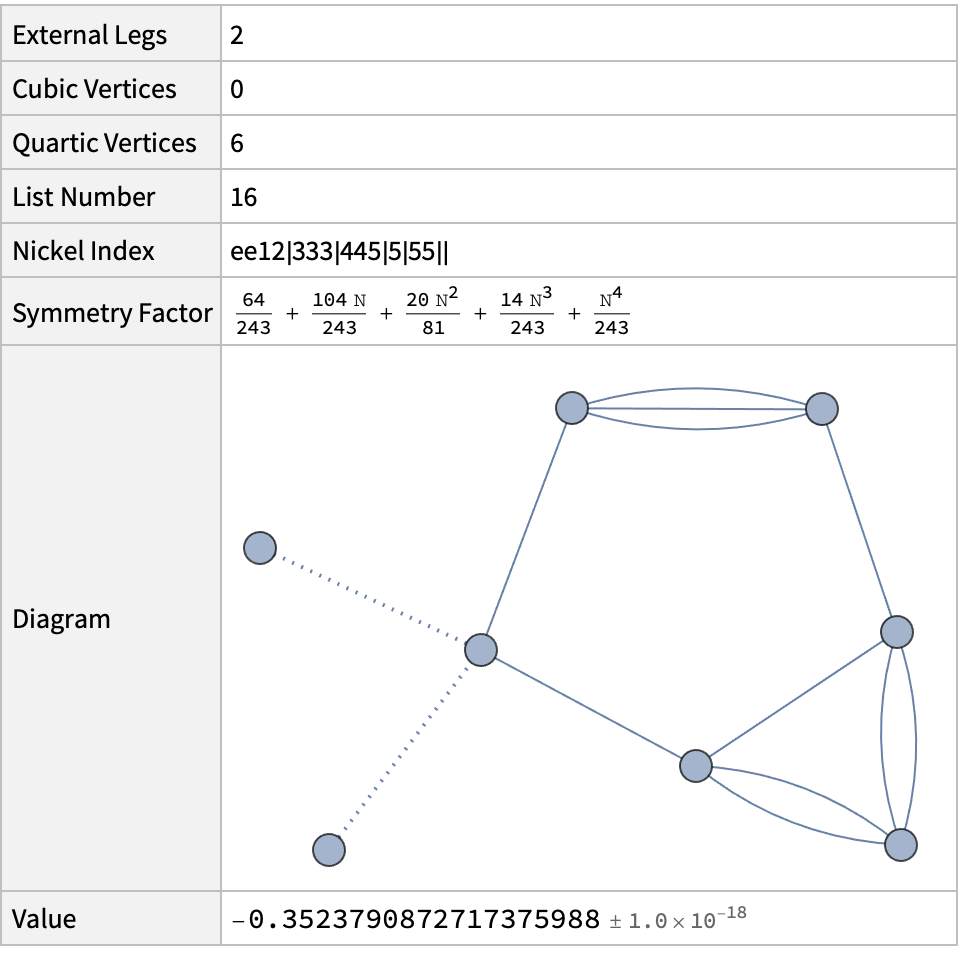Click the bottom-right corner vertex of the diagram
958x980 pixels.
(x=901, y=845)
